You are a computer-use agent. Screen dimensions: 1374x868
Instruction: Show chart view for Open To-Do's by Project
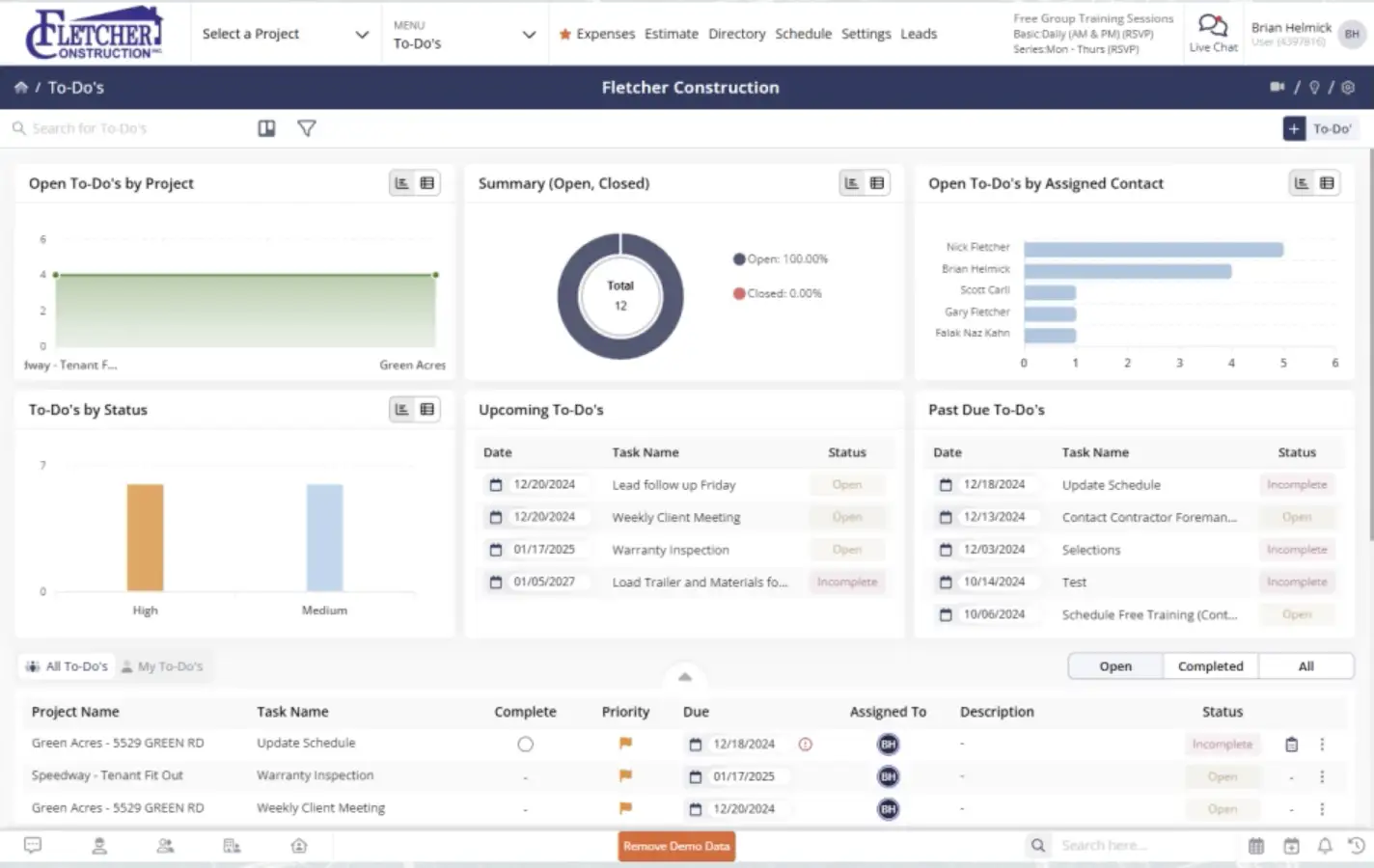pos(402,183)
